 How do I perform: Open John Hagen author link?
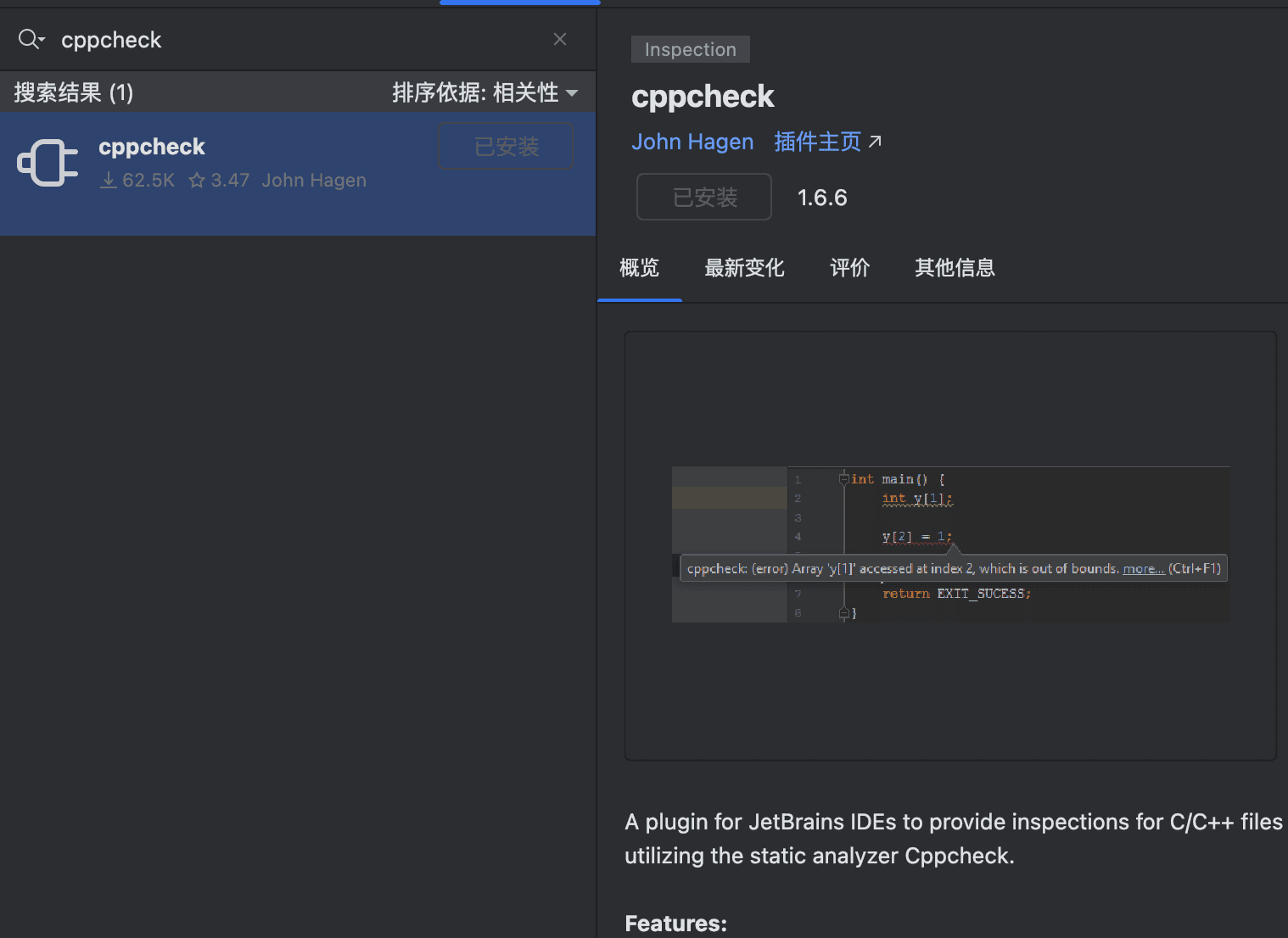tap(692, 142)
